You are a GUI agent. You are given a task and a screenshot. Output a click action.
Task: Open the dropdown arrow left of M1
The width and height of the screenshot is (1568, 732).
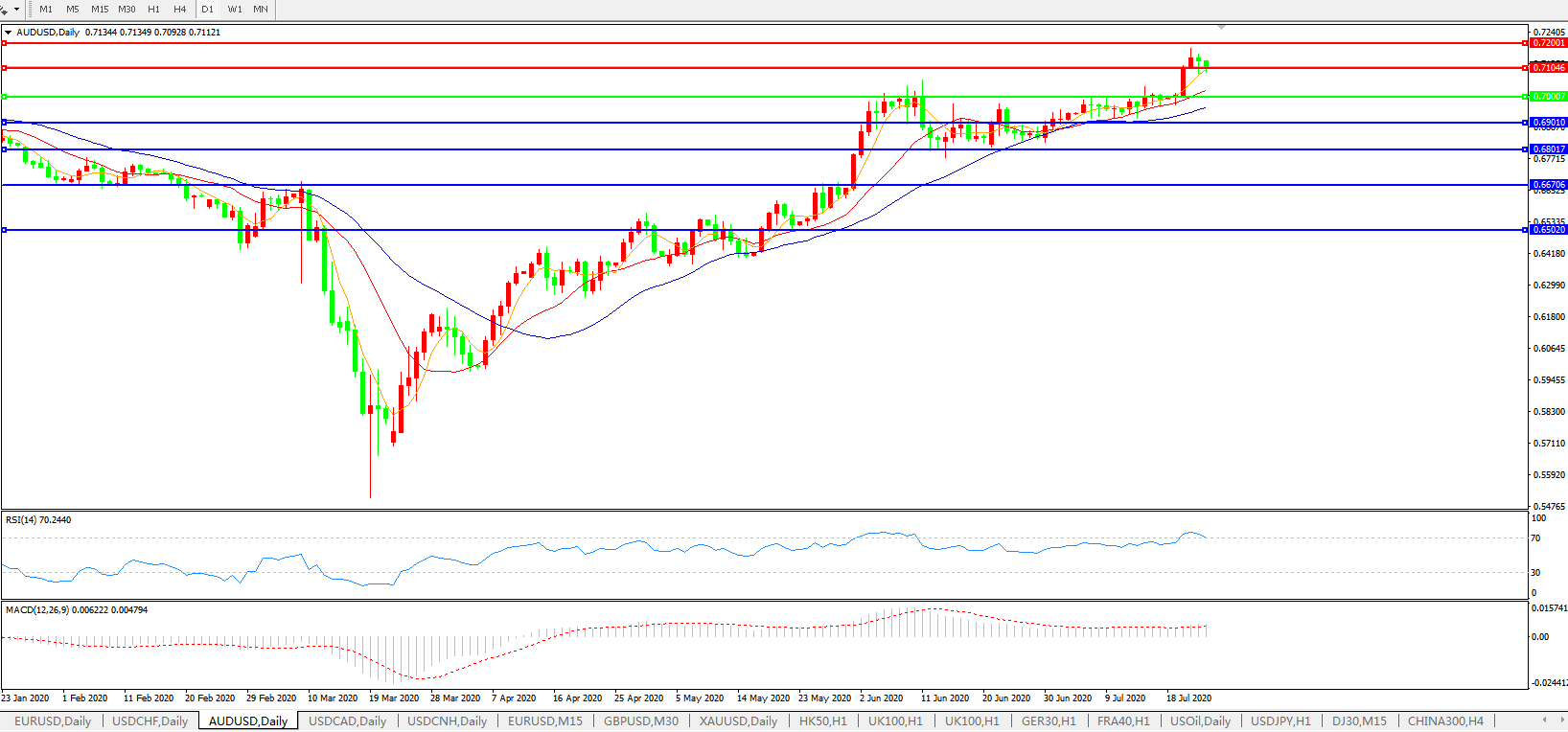pyautogui.click(x=16, y=9)
